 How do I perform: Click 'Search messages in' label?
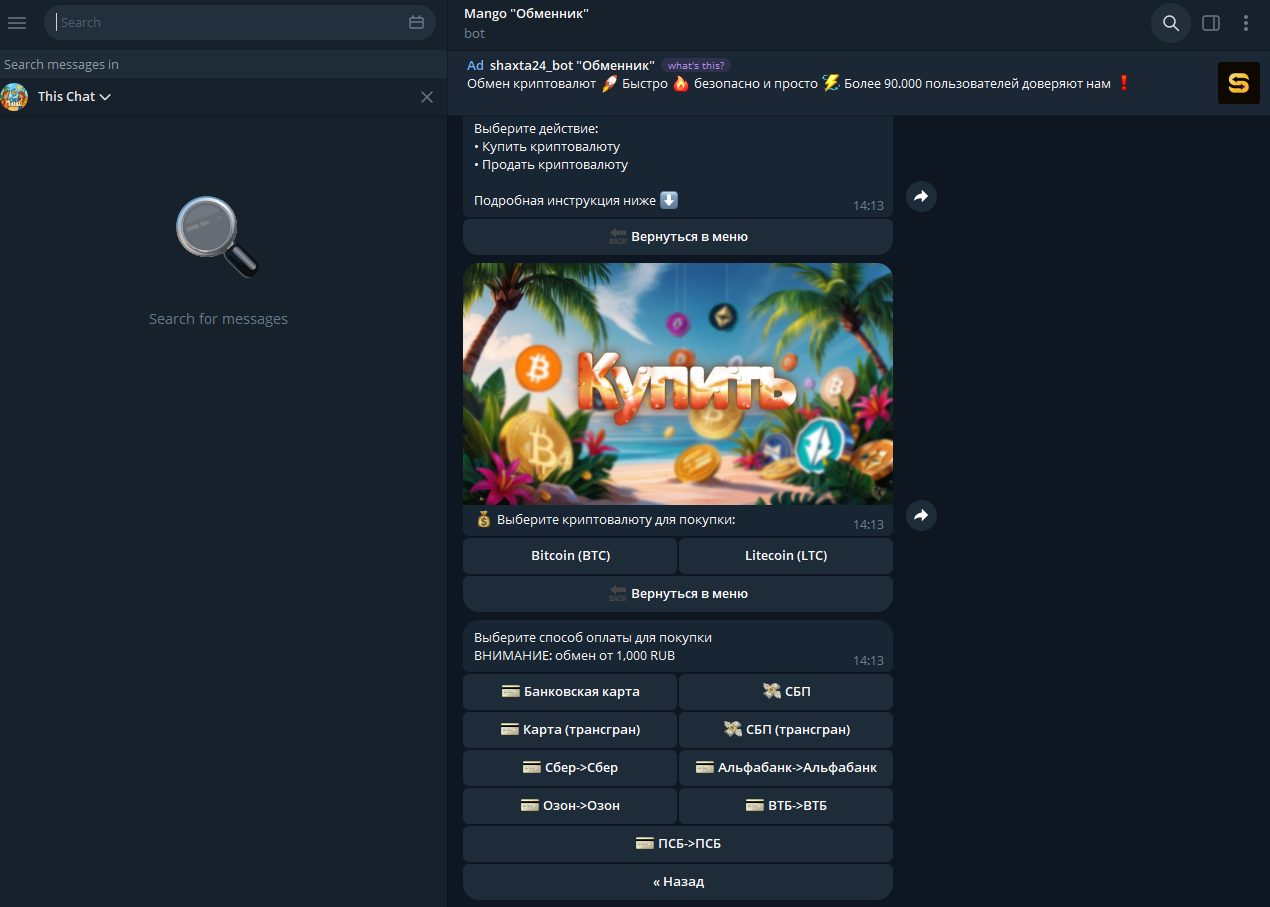click(61, 65)
